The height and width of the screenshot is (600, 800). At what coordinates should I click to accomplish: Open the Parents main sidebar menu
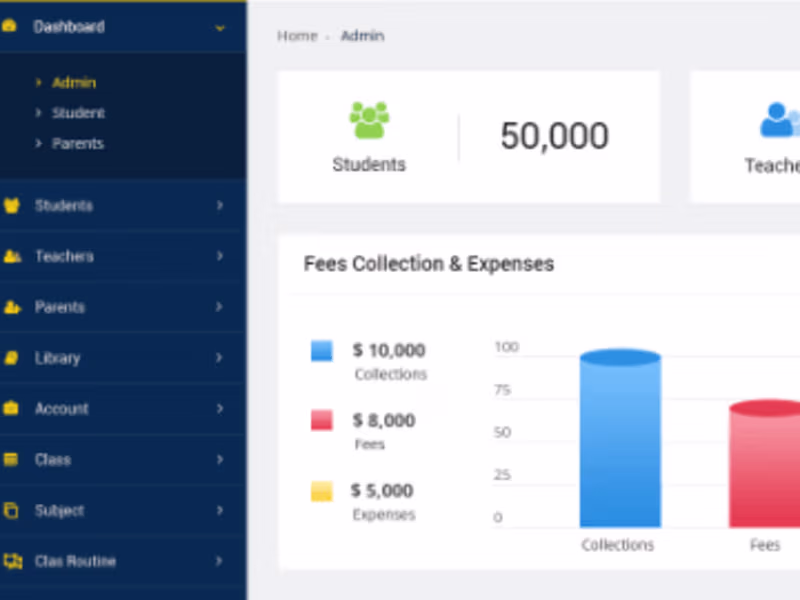tap(122, 307)
